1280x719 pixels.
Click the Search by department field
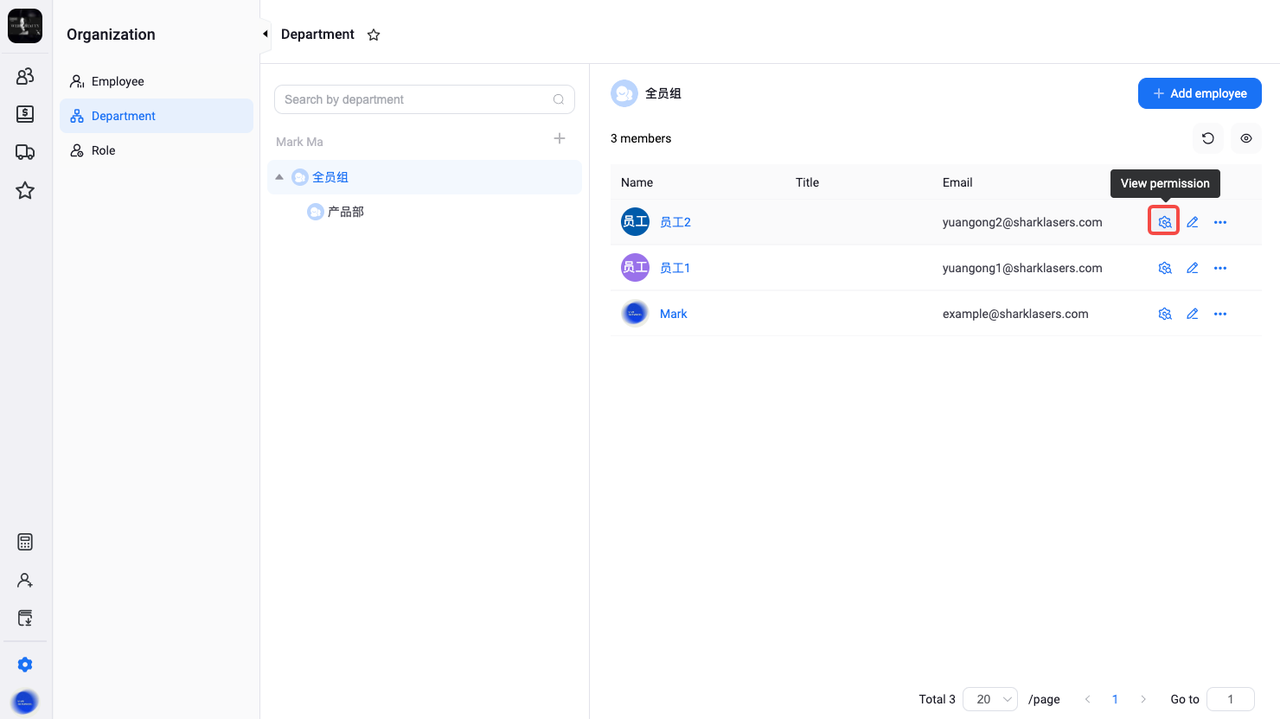point(424,99)
